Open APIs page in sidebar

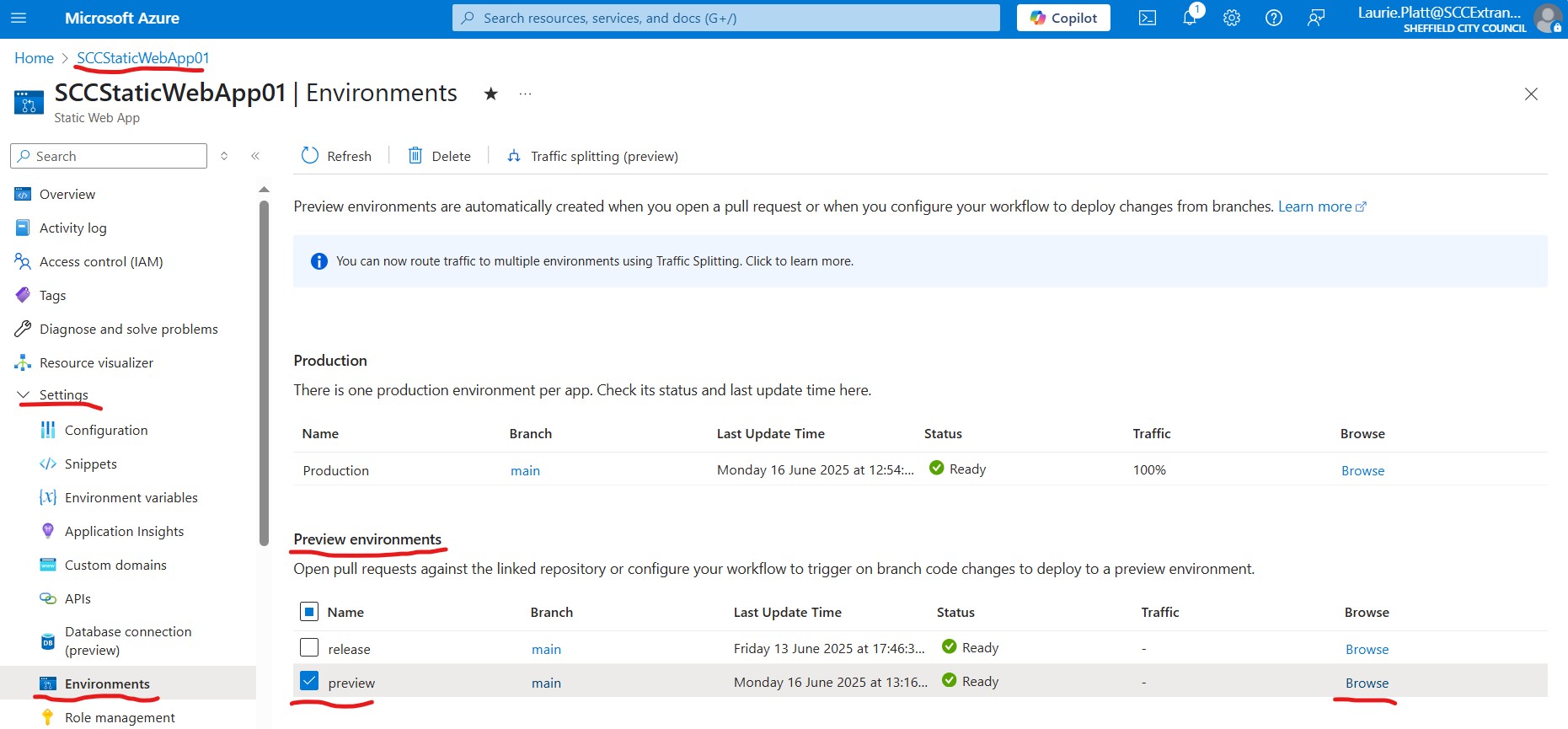click(x=78, y=598)
